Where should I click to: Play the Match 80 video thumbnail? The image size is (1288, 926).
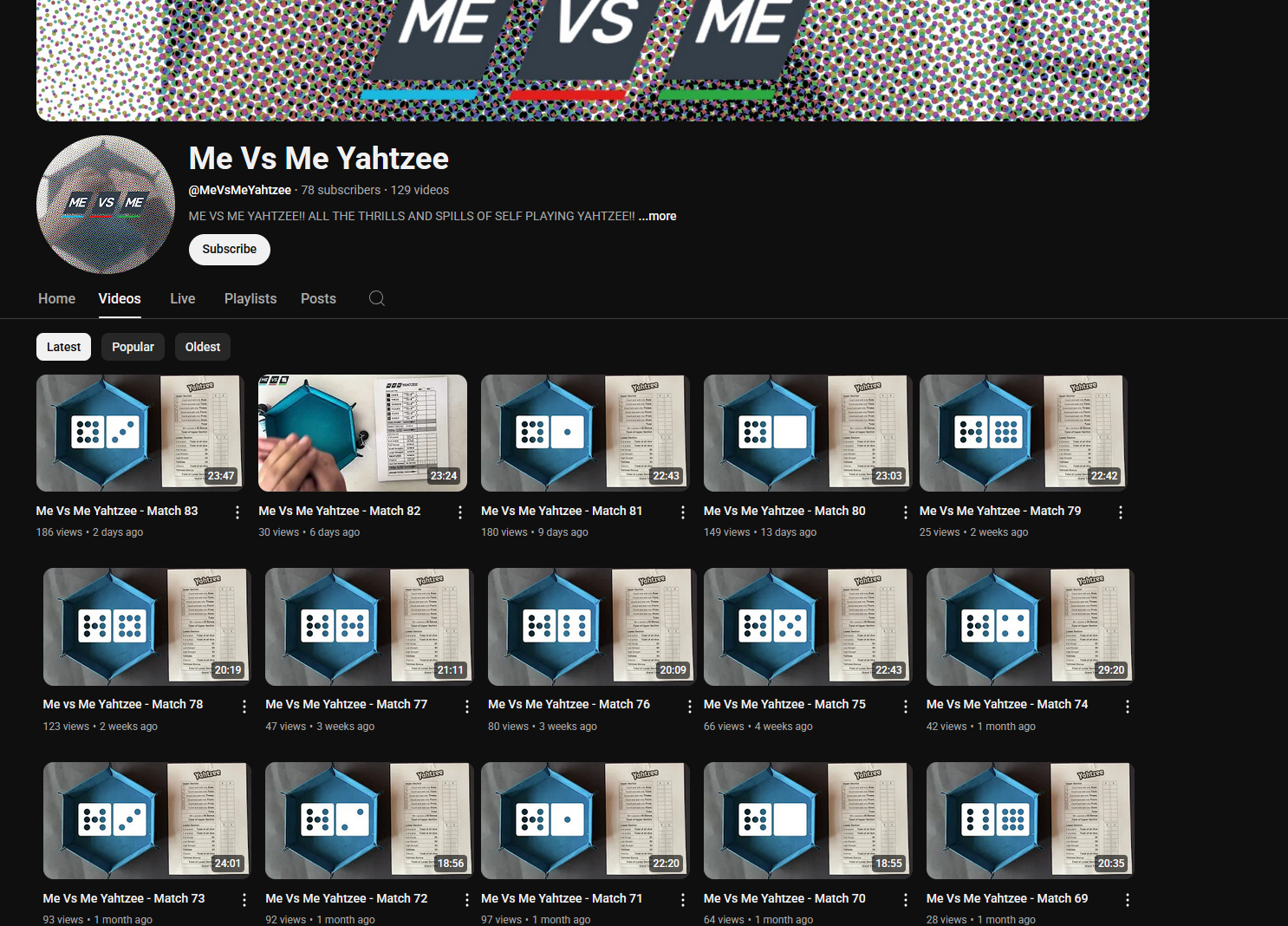[x=808, y=433]
